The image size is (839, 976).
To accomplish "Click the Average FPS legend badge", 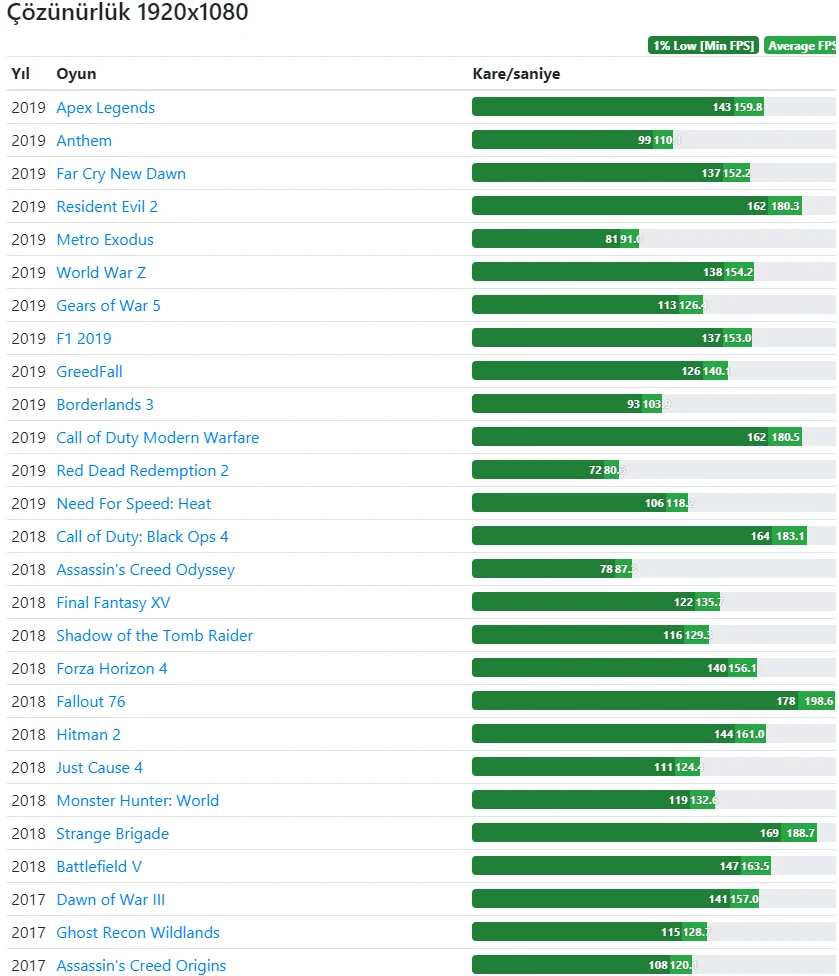I will pos(801,46).
